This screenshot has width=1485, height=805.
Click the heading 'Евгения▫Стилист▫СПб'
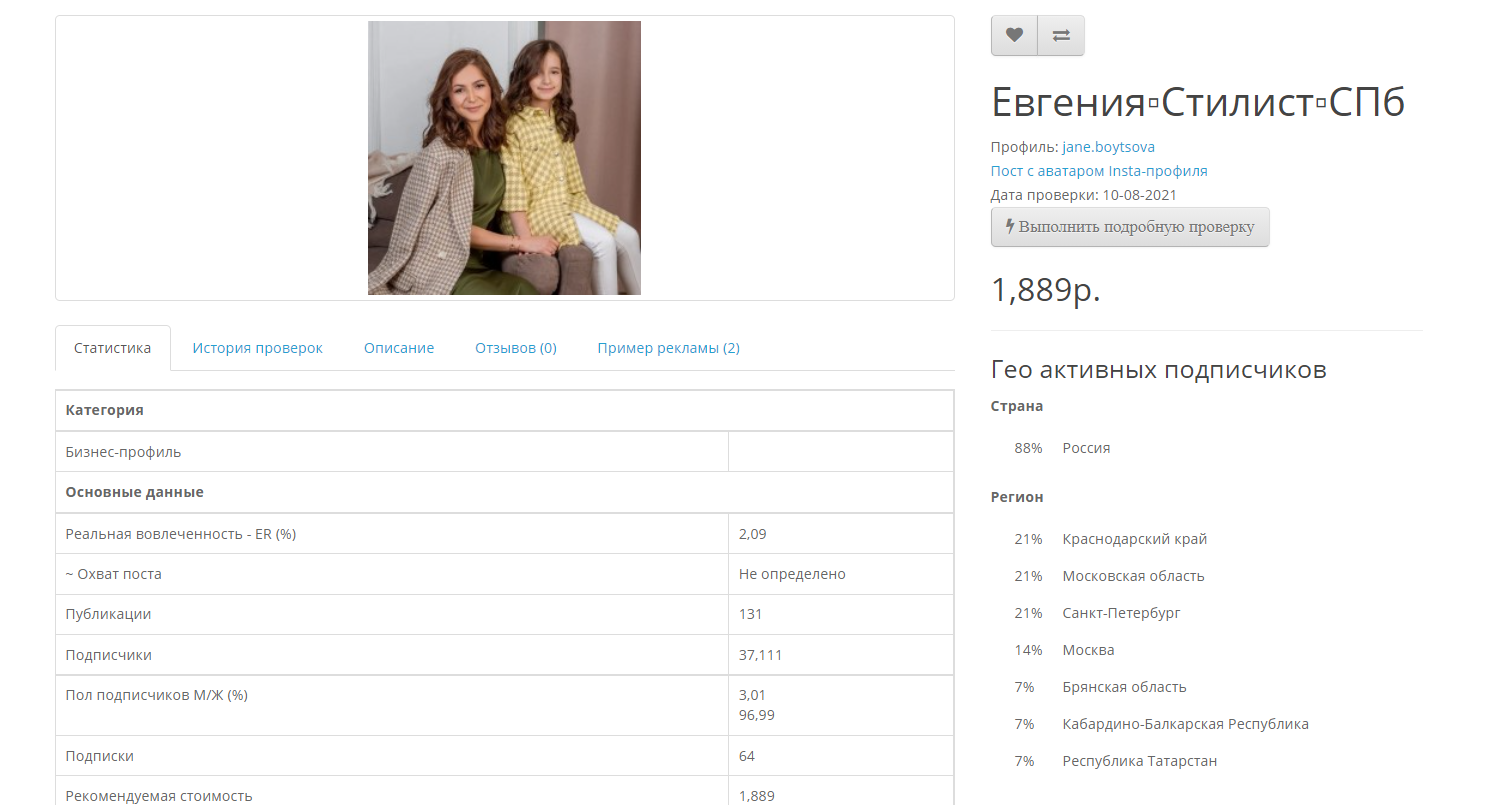click(x=1198, y=102)
